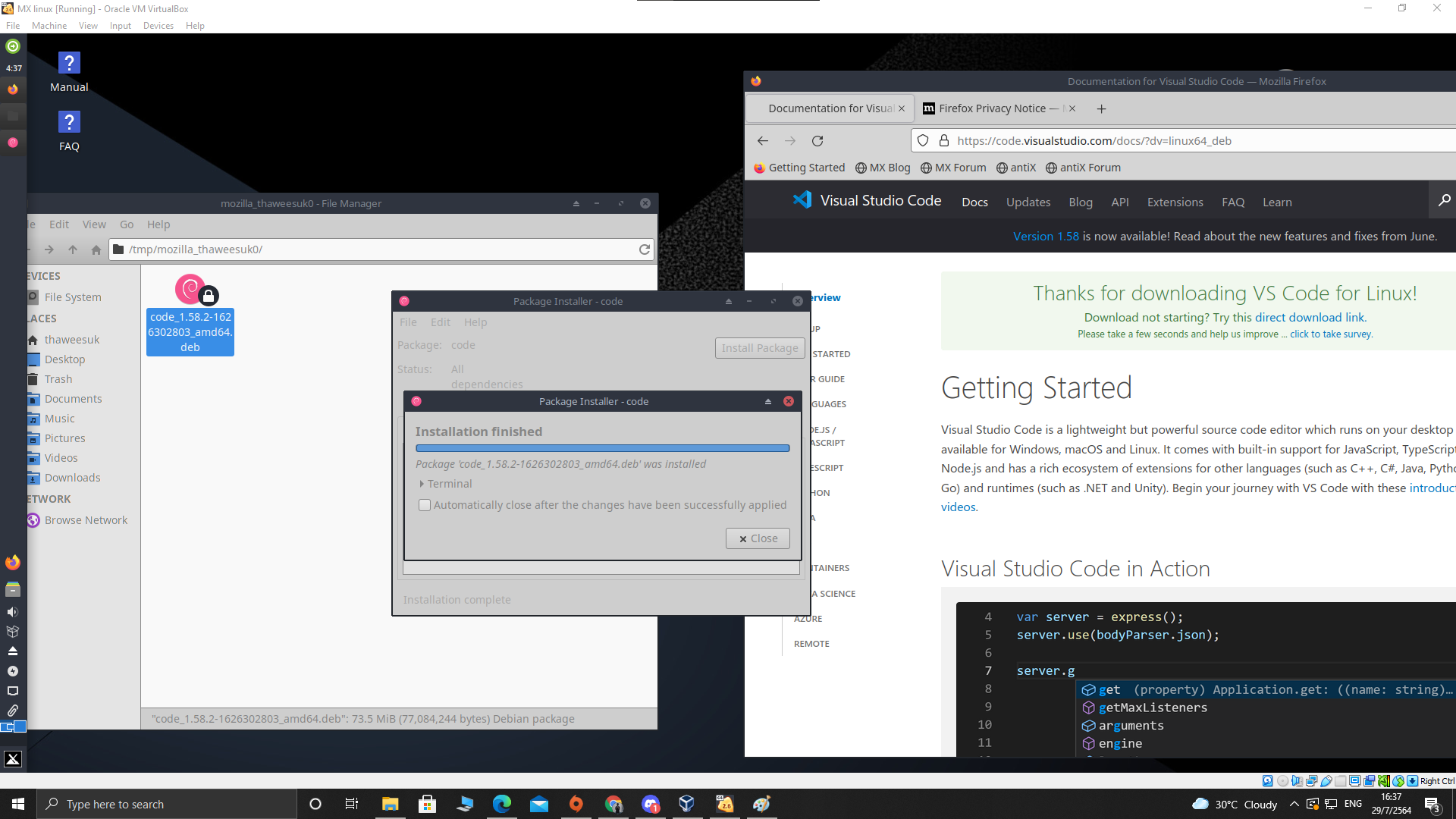Click the Install Package button
Viewport: 1456px width, 819px height.
[759, 347]
